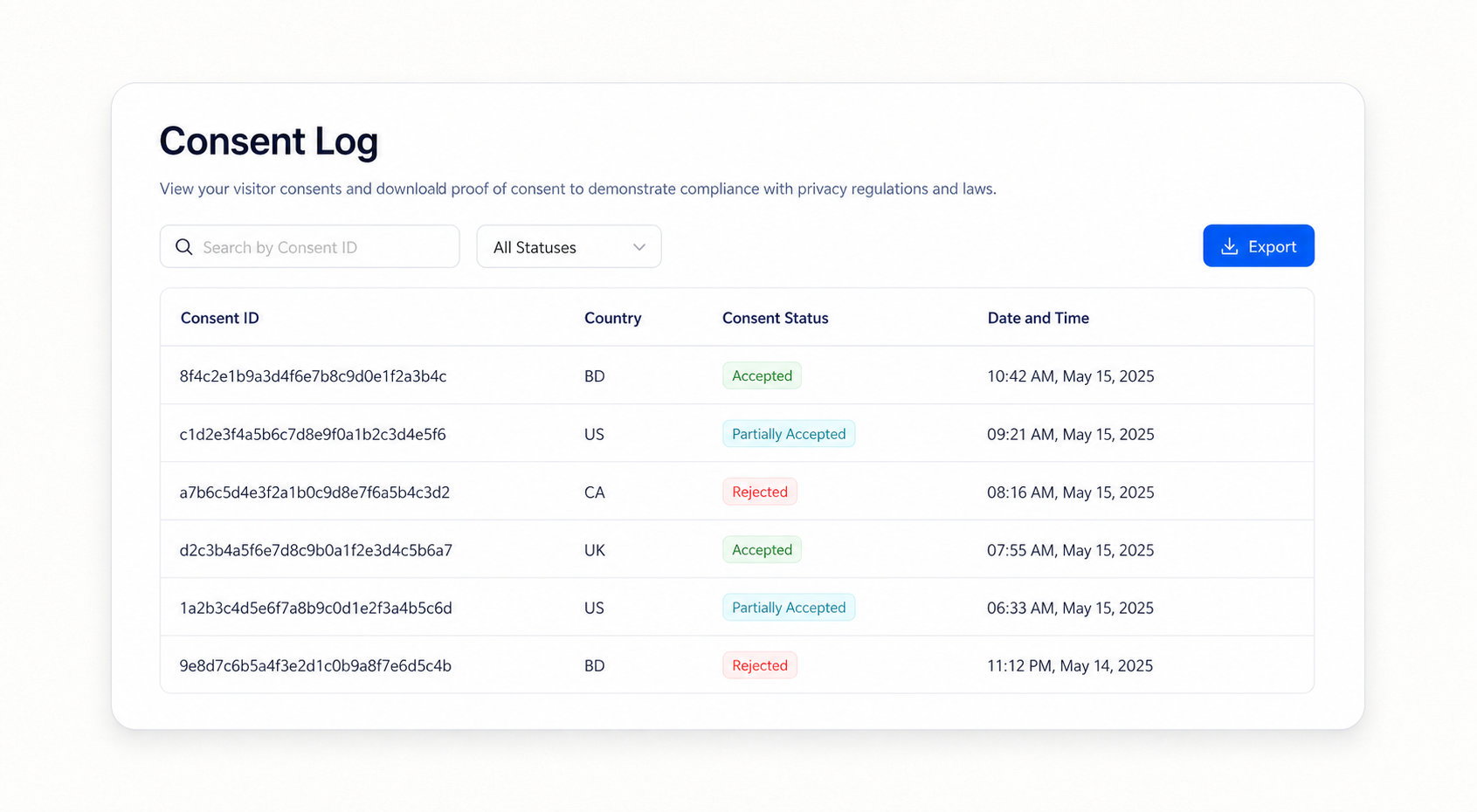This screenshot has height=812, width=1477.
Task: Click country US in the 09:21 AM row
Action: 594,434
